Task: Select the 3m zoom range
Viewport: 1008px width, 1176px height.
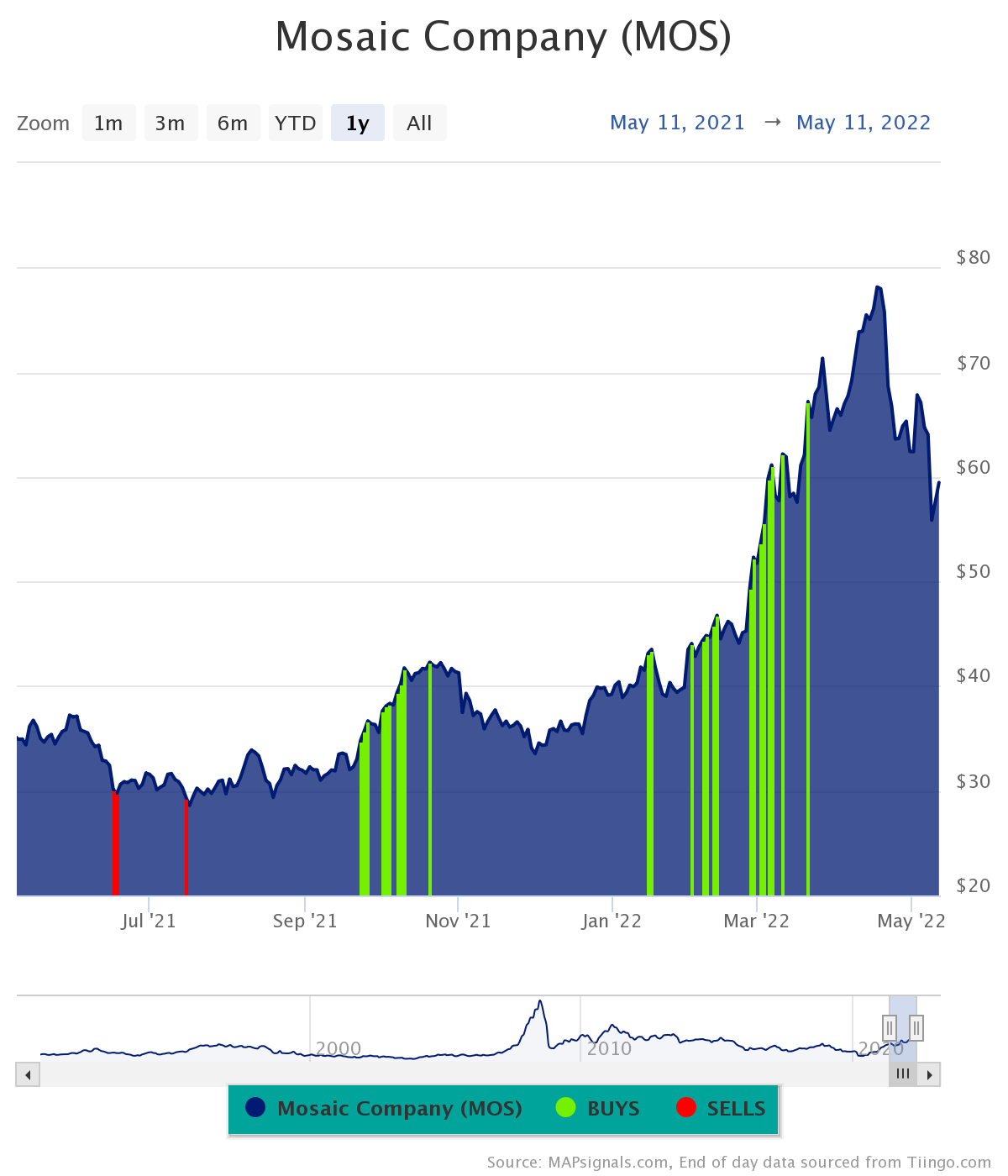Action: (171, 123)
